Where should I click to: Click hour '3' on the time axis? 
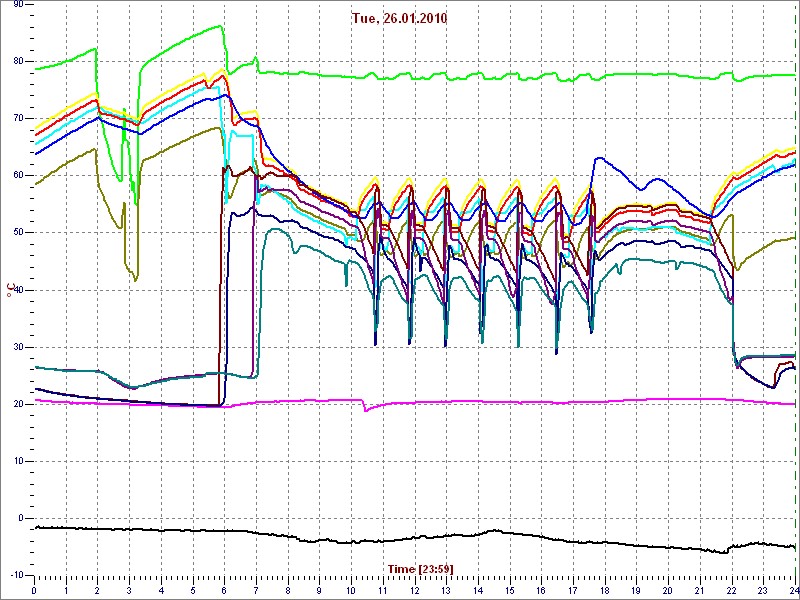(130, 589)
